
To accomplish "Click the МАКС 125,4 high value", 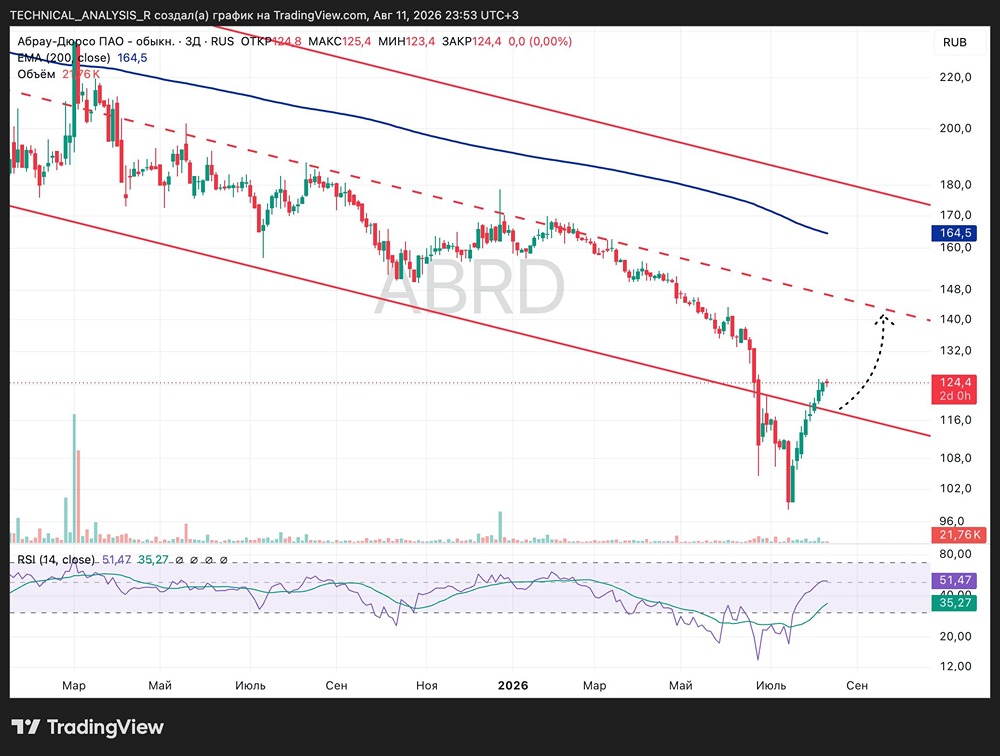I will click(339, 41).
